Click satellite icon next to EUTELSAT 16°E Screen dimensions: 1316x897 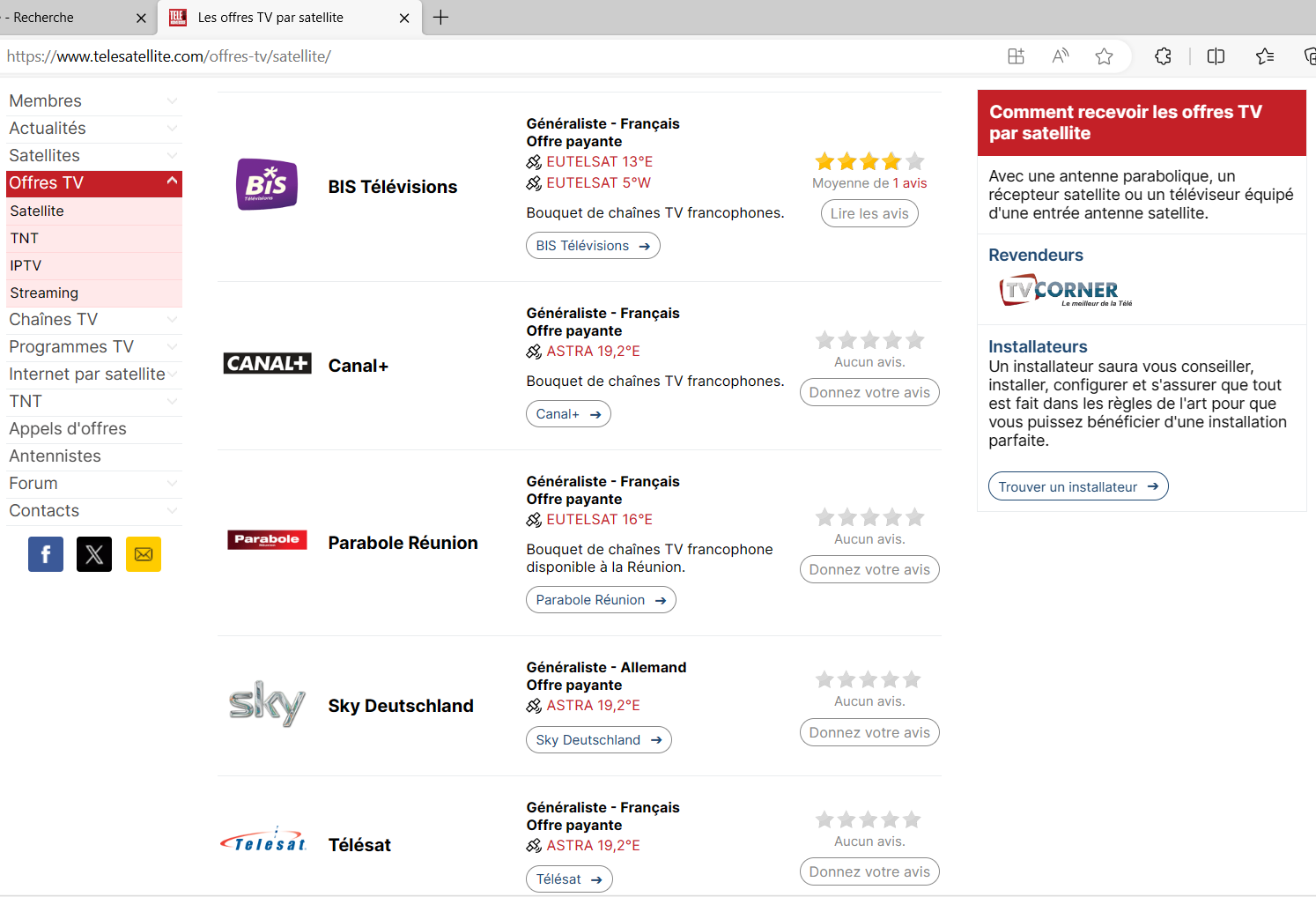(534, 520)
